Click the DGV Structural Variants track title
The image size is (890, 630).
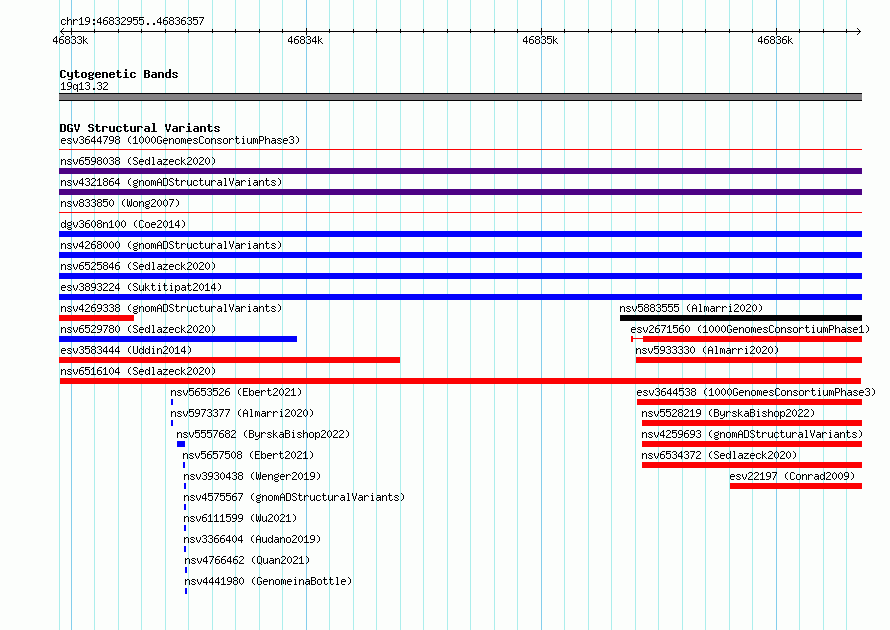(x=140, y=128)
